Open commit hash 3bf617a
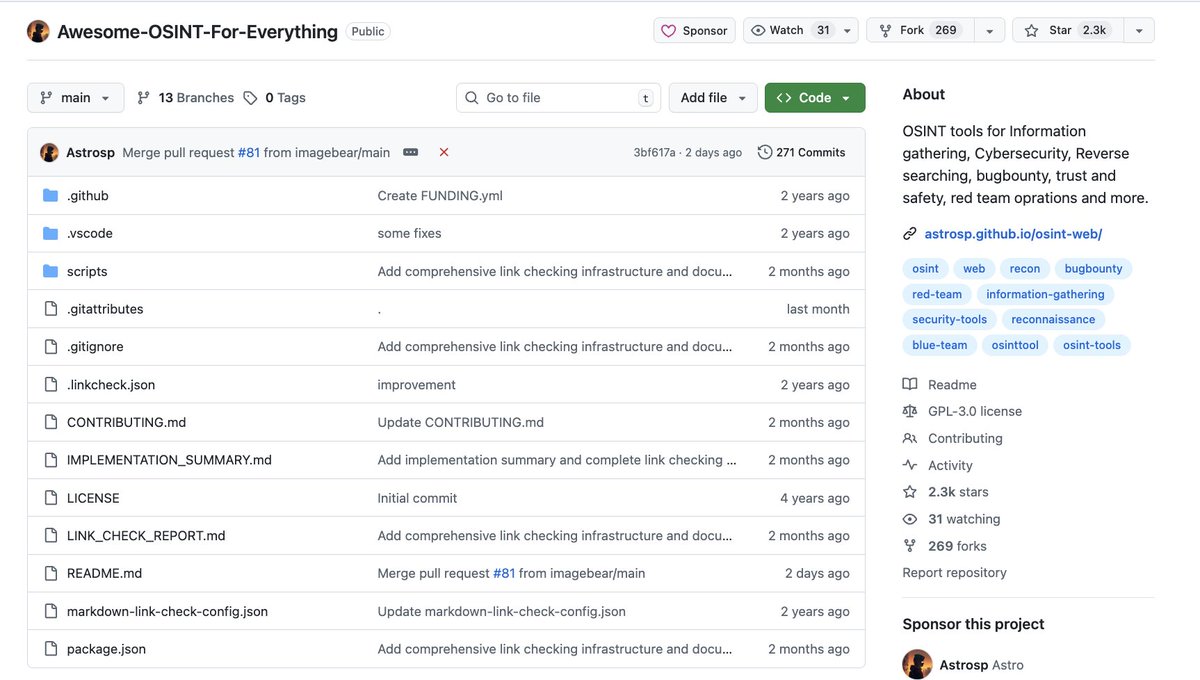1200x680 pixels. (654, 152)
